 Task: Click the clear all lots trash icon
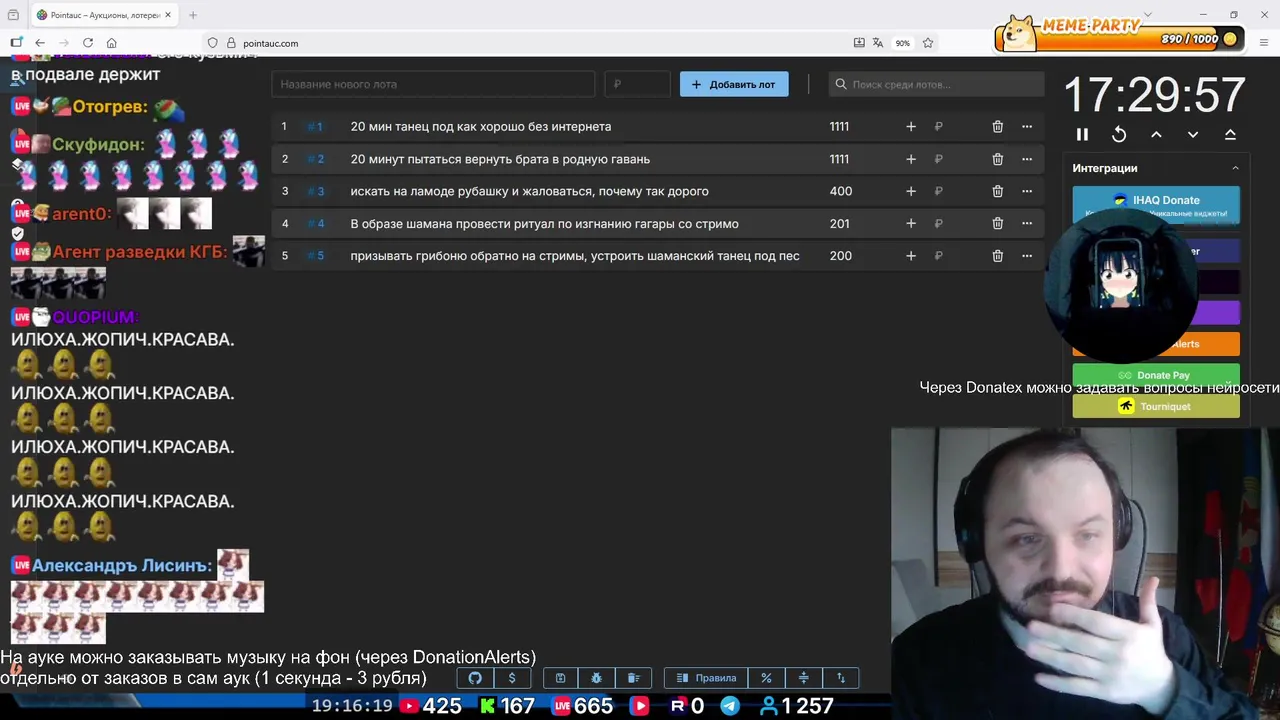pyautogui.click(x=633, y=678)
